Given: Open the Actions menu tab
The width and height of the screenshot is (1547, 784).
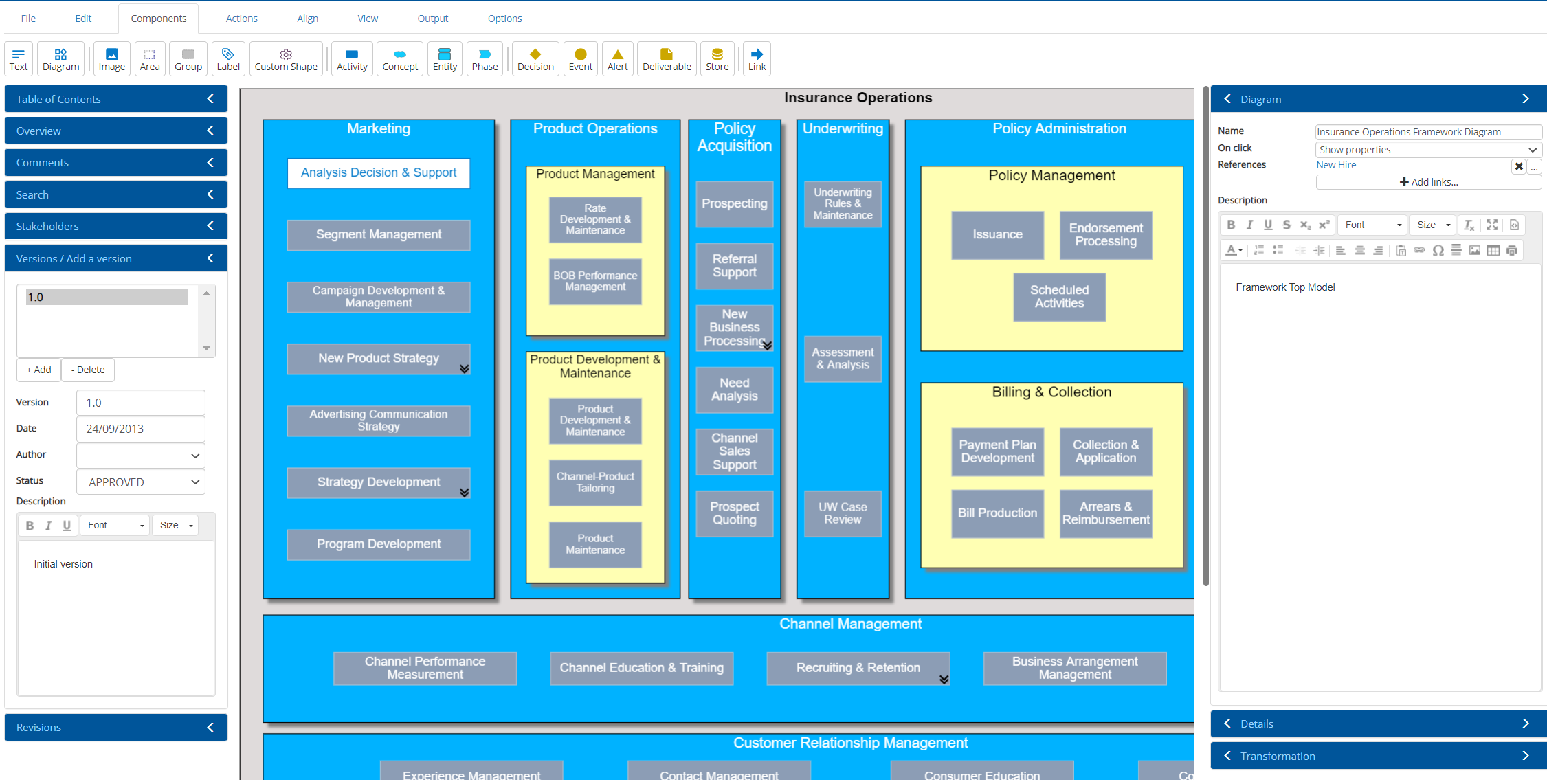Looking at the screenshot, I should tap(241, 19).
